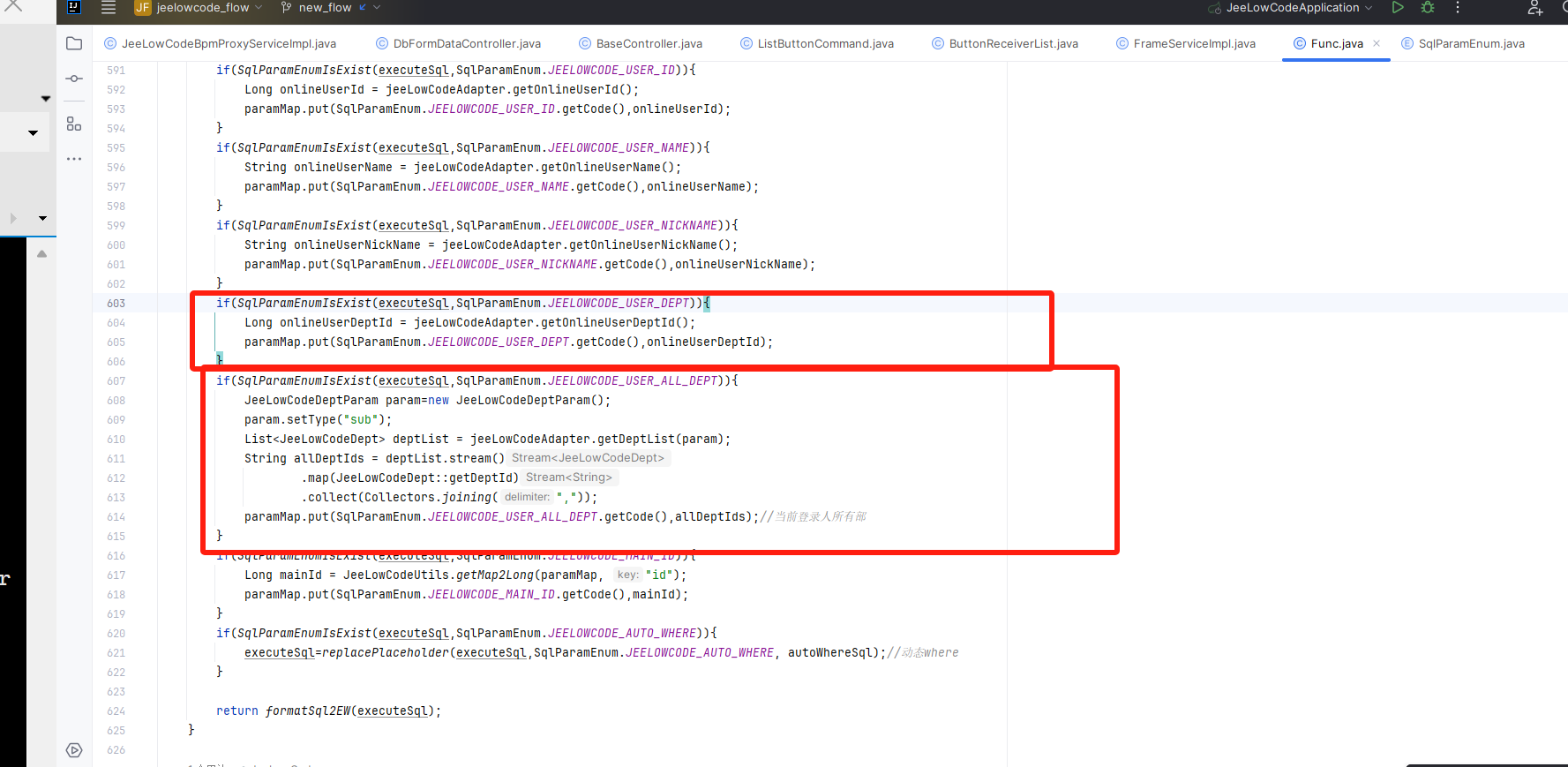
Task: Click the "sub" string literal on line 609
Action: pyautogui.click(x=361, y=419)
